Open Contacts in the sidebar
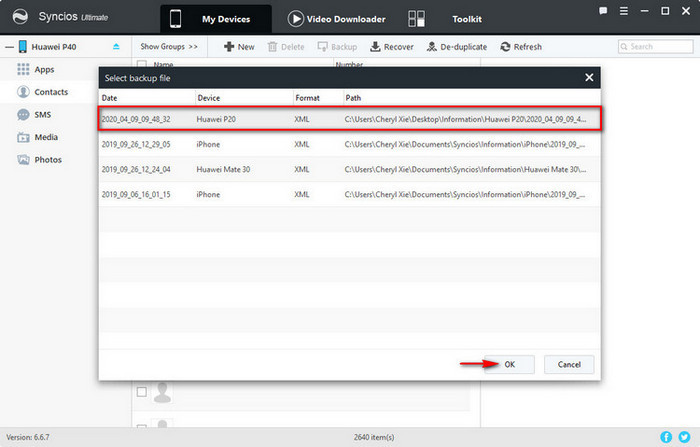Screen dimensions: 700x447 (51, 92)
